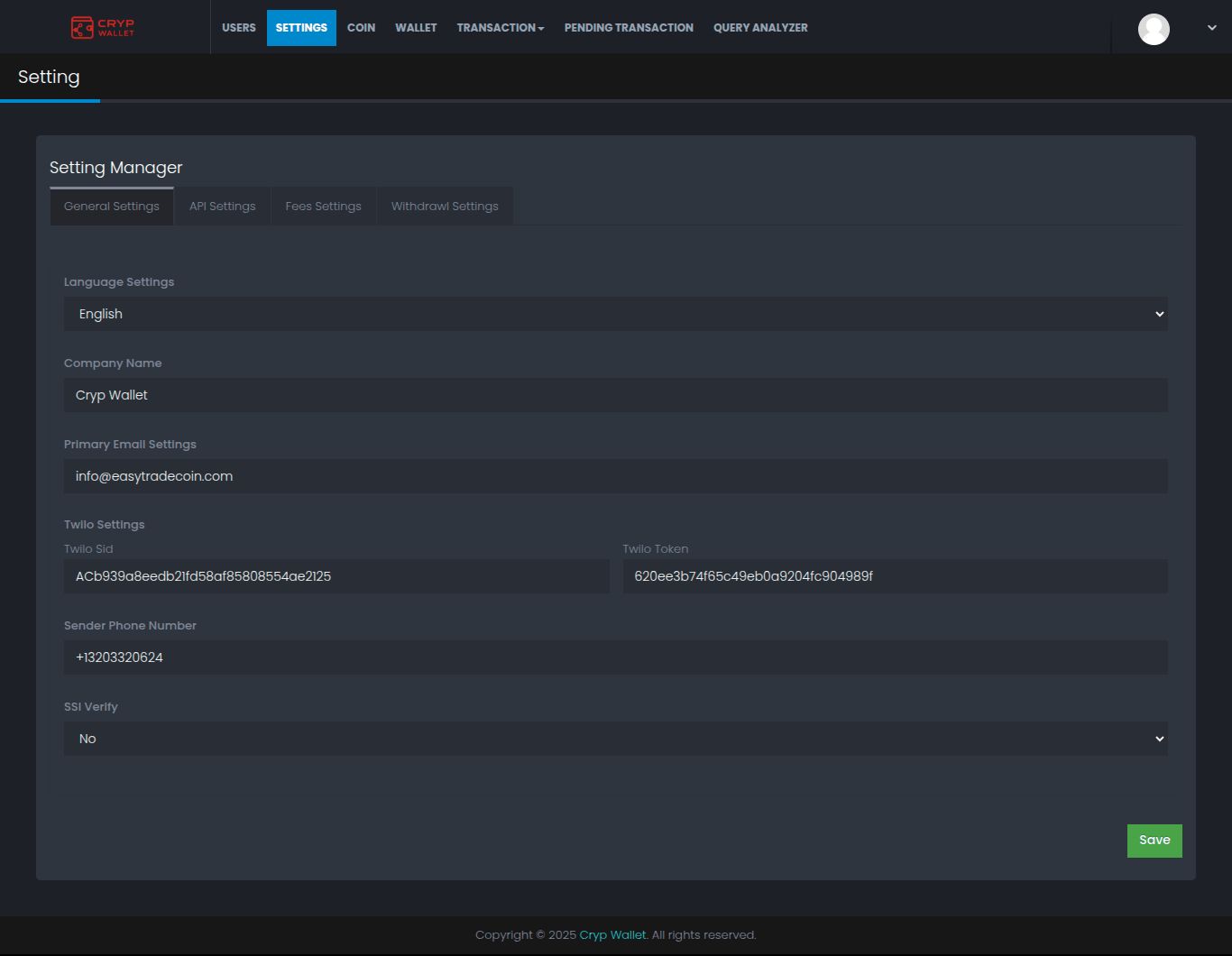Navigate to the Coin page
The height and width of the screenshot is (956, 1232).
click(x=361, y=28)
